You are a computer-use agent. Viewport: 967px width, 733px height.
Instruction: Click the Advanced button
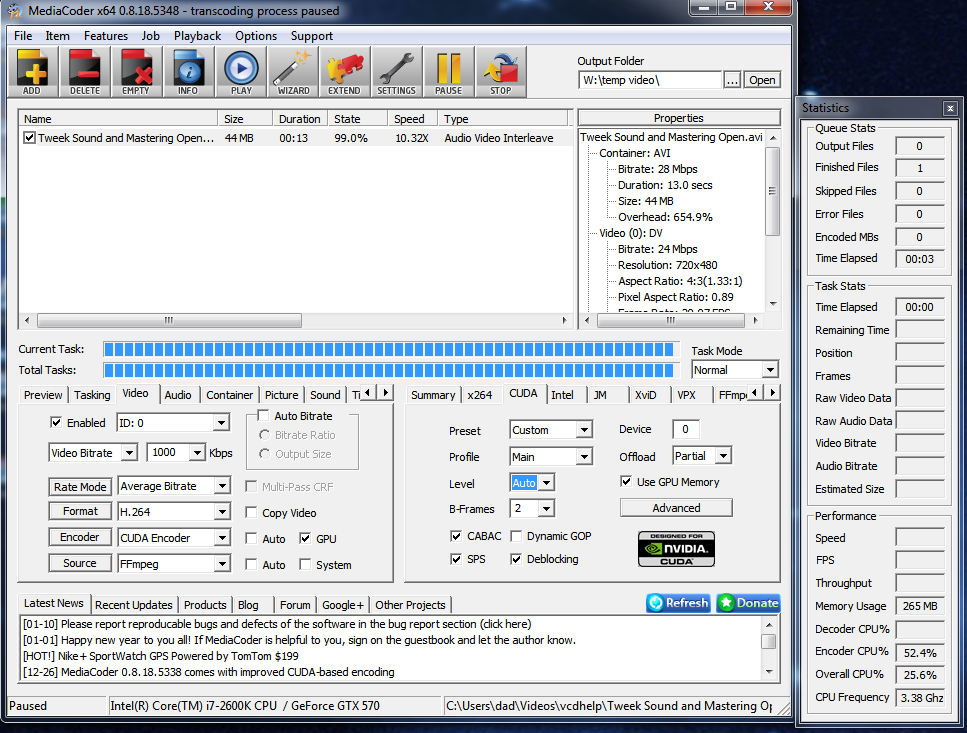click(x=676, y=508)
